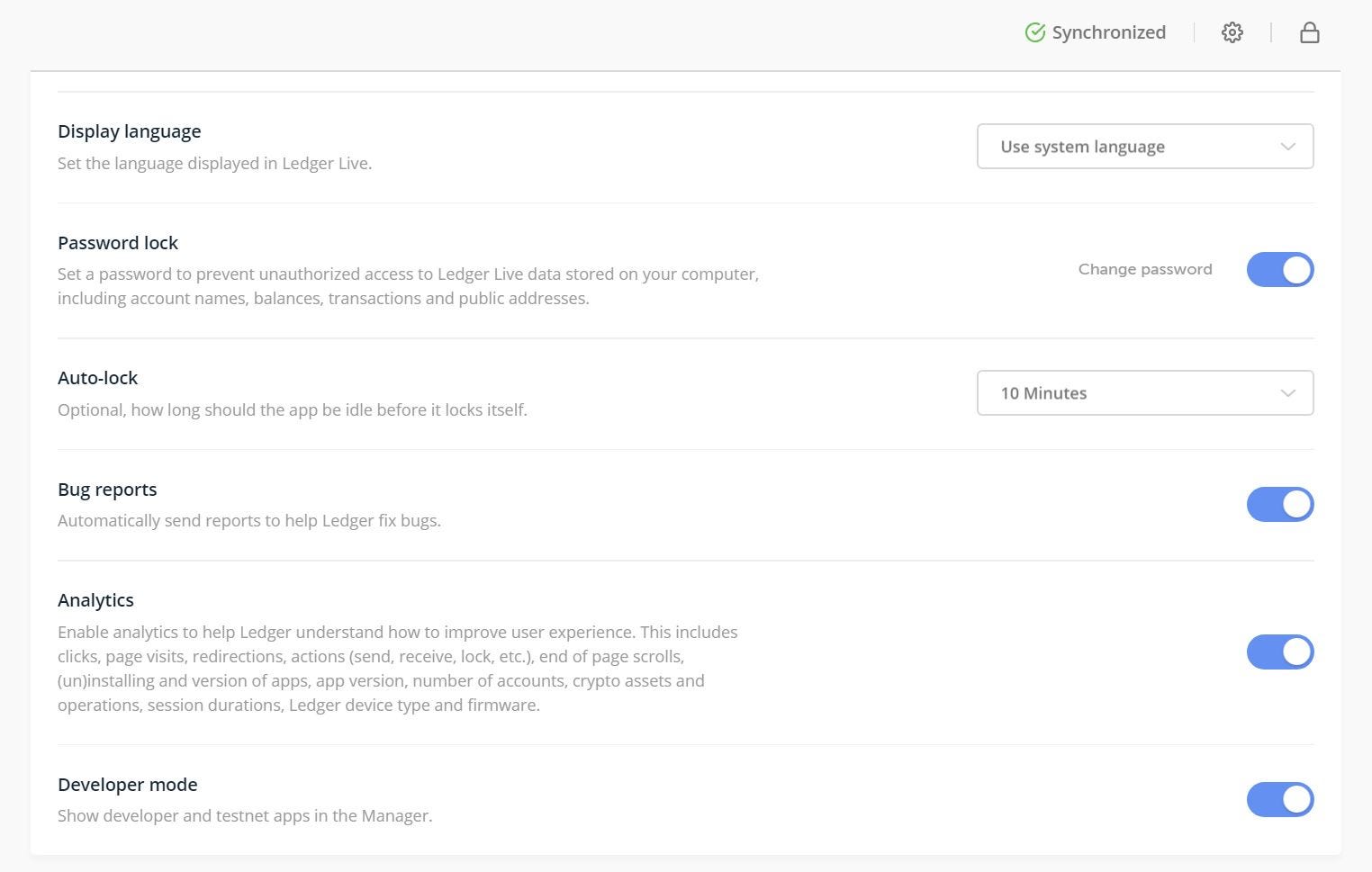Click the chevron in the Auto-lock dropdown
1372x872 pixels.
[1288, 393]
